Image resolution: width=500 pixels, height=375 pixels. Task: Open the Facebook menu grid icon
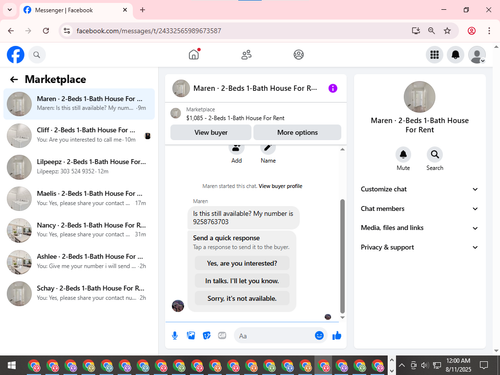point(434,55)
